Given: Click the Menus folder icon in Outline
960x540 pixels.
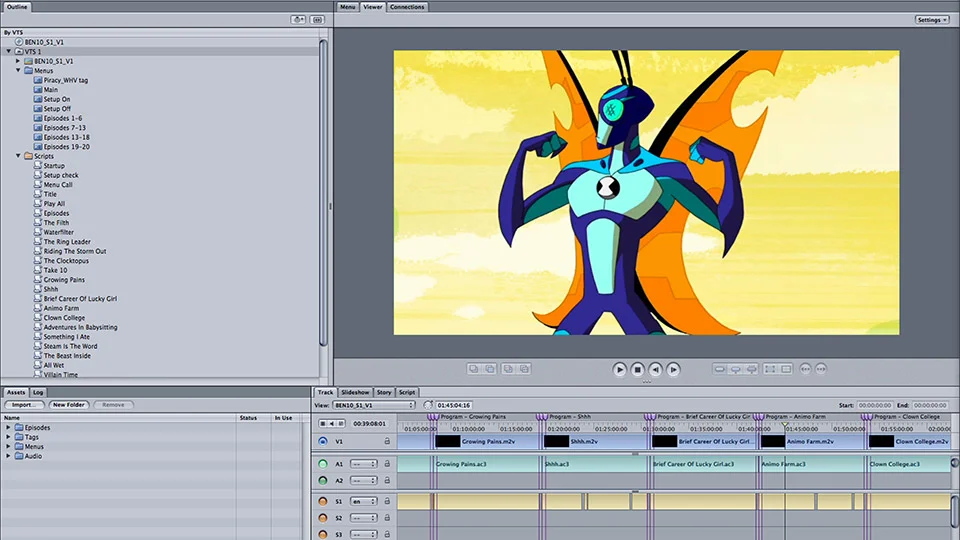Looking at the screenshot, I should (28, 70).
